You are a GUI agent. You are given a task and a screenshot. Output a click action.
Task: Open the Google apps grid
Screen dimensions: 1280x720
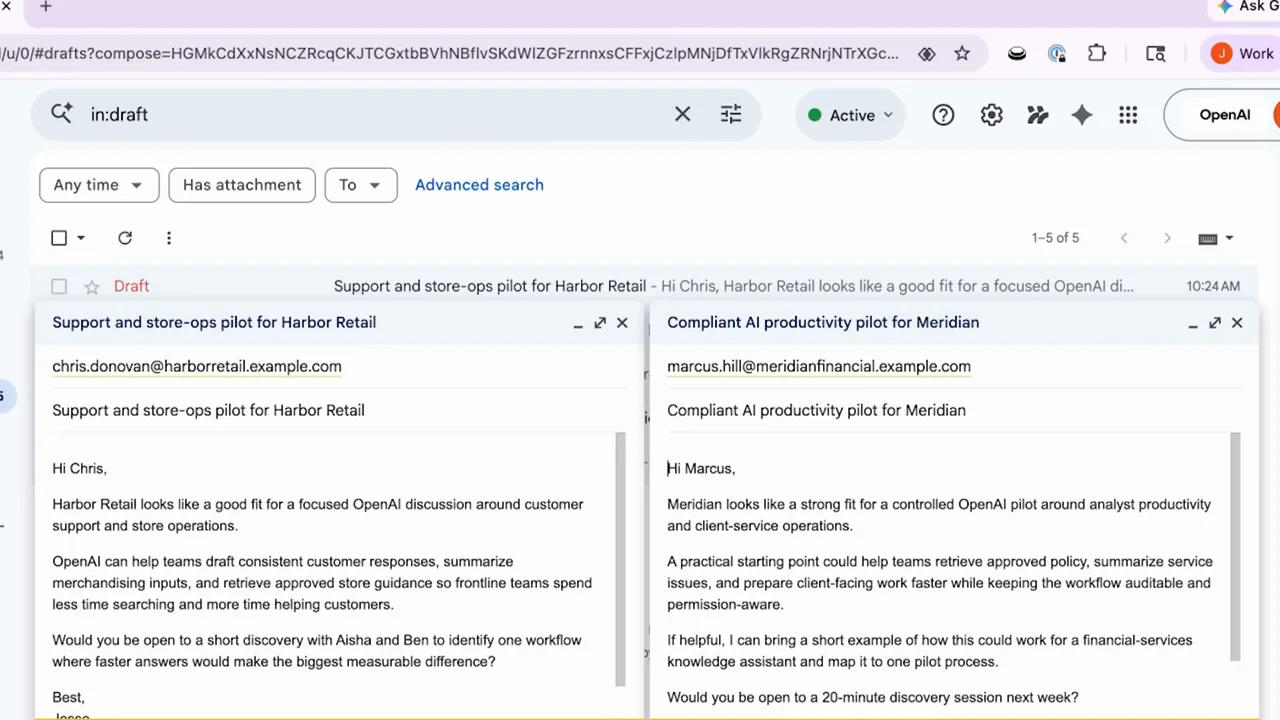tap(1128, 115)
